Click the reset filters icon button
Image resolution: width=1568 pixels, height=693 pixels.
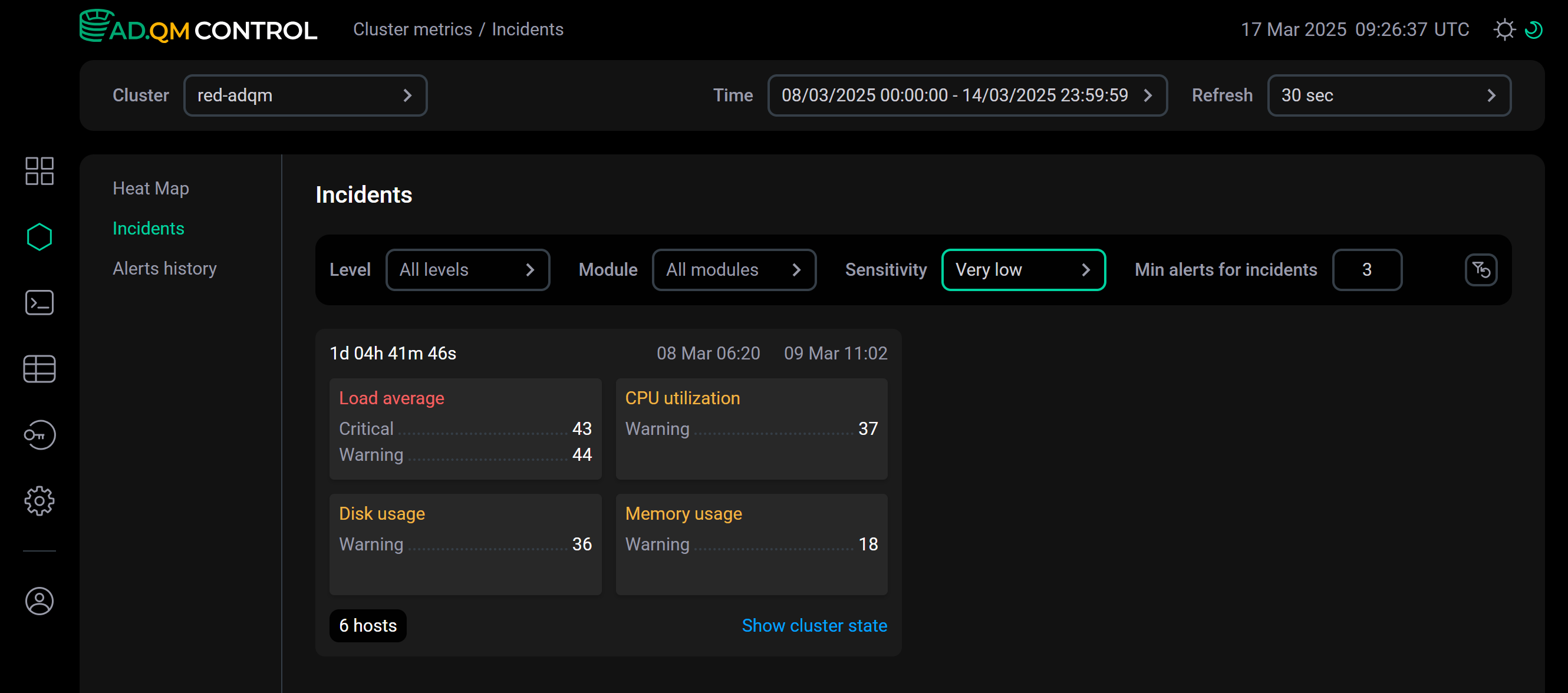[1480, 269]
